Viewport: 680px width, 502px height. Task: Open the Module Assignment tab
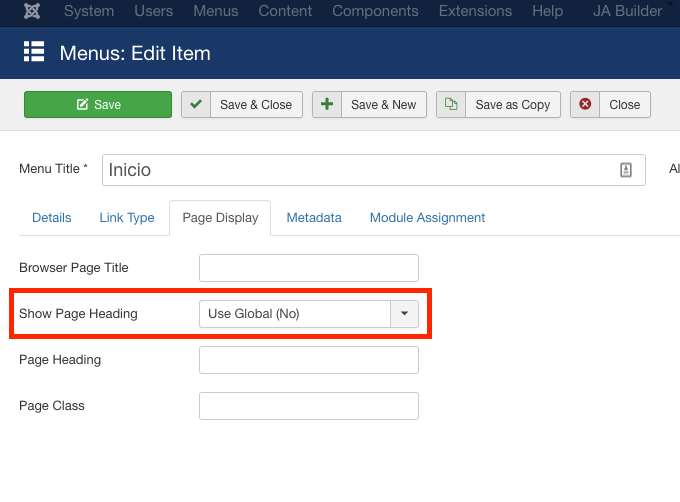[x=427, y=217]
